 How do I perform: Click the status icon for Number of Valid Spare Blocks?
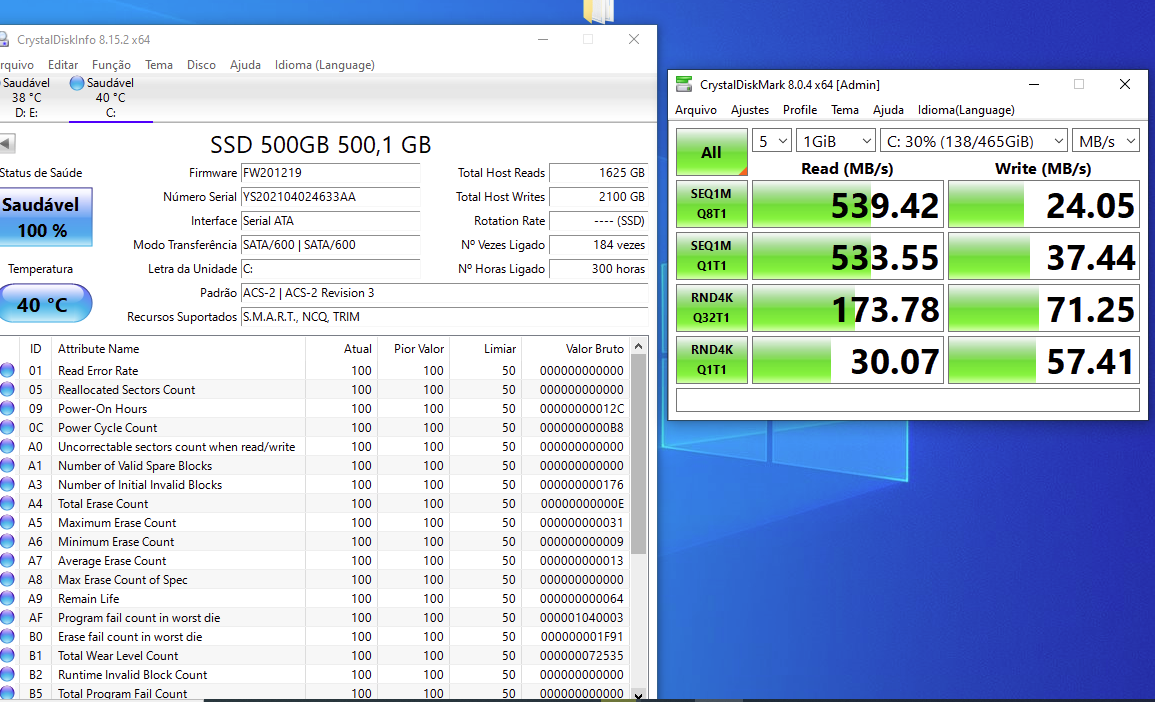click(7, 466)
